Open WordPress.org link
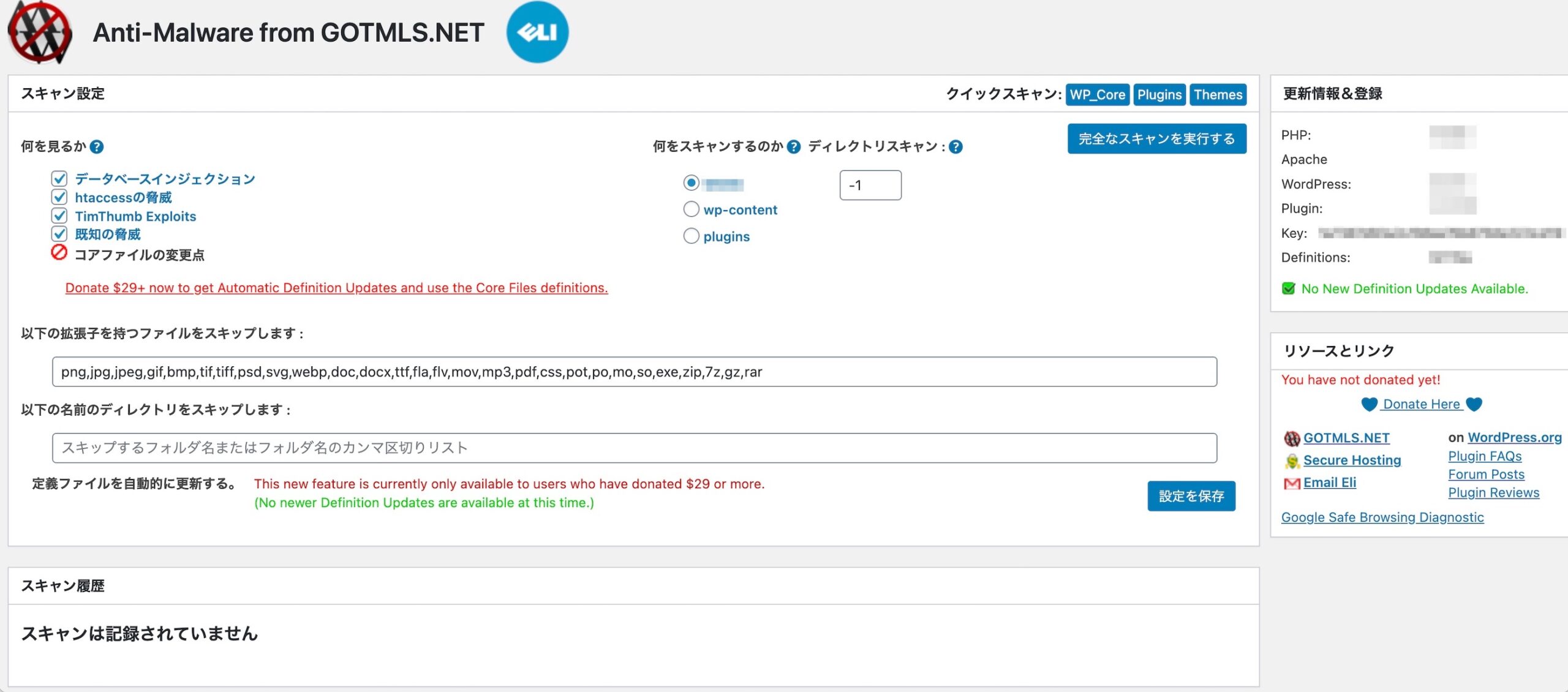1568x692 pixels. pyautogui.click(x=1515, y=437)
